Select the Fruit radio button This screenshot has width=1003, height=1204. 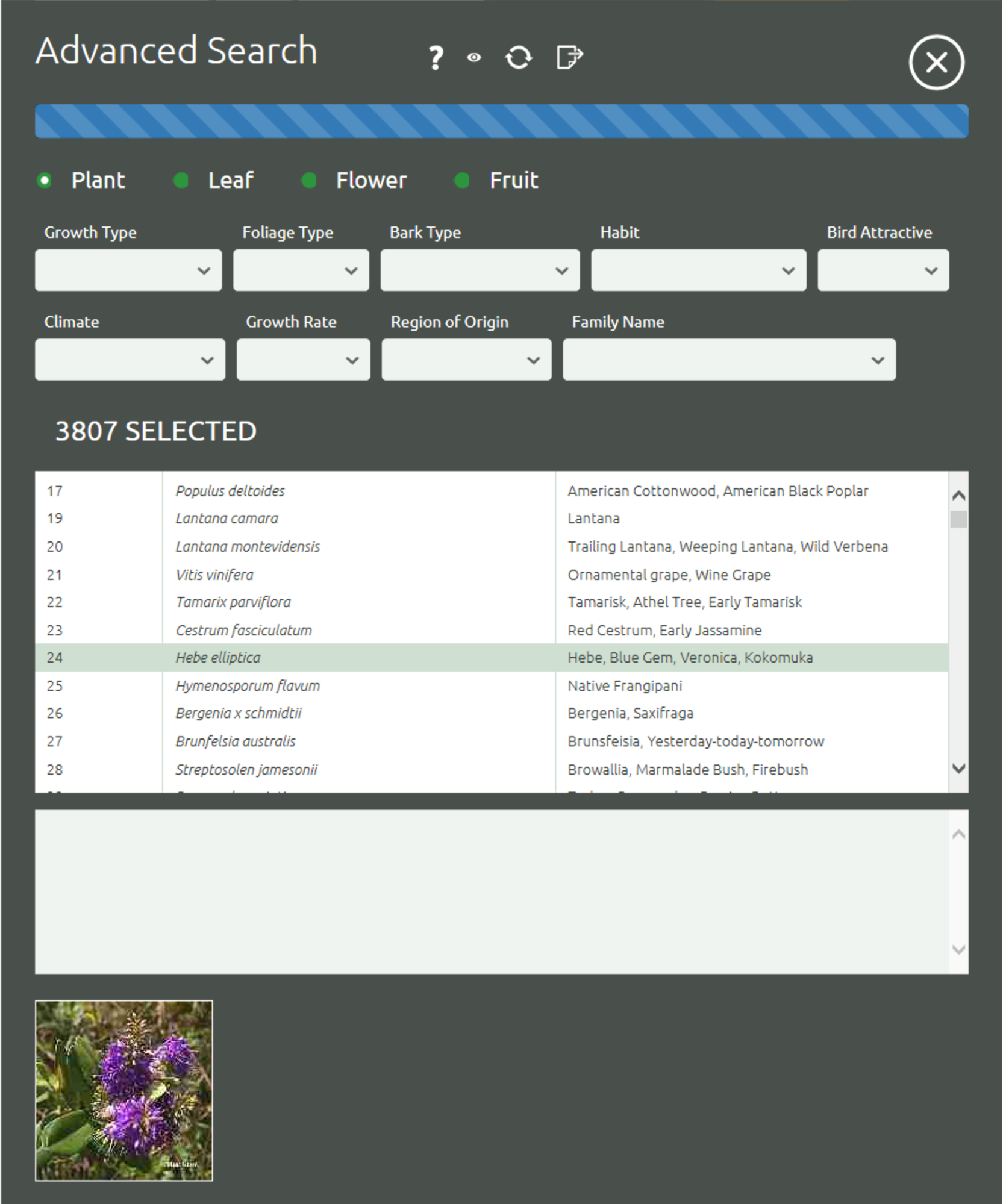(x=462, y=180)
